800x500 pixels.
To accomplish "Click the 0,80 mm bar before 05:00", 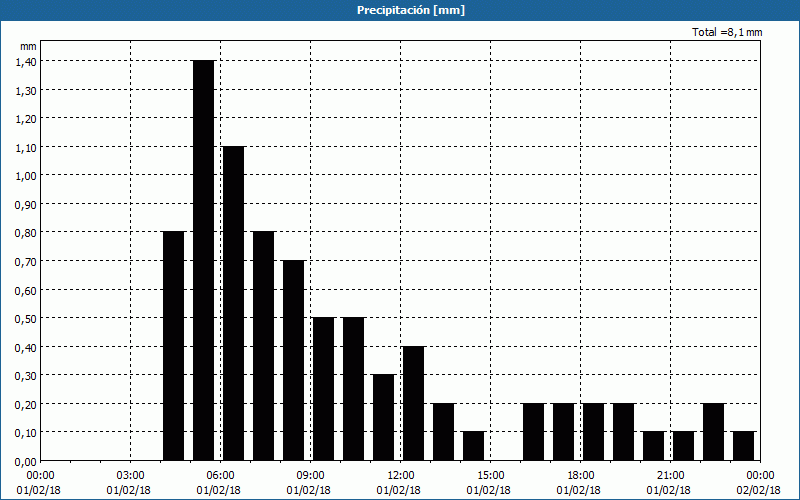I will 173,346.
